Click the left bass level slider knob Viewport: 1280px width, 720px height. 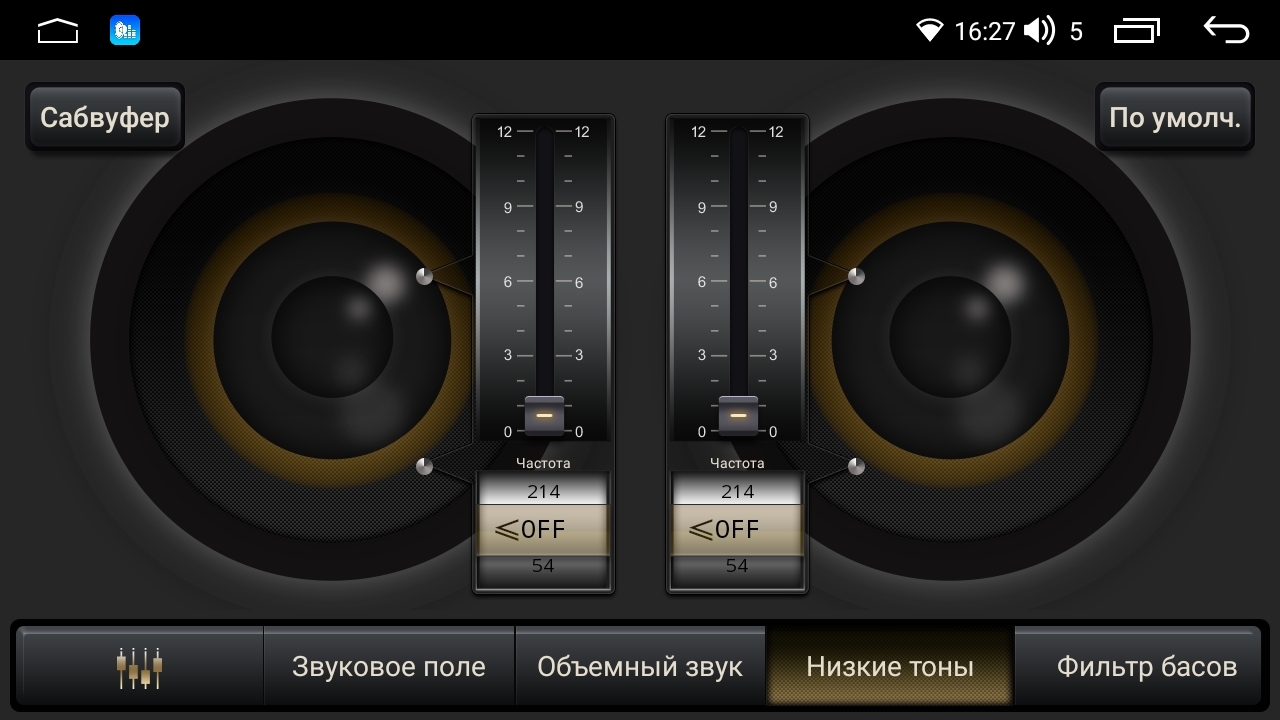tap(544, 415)
